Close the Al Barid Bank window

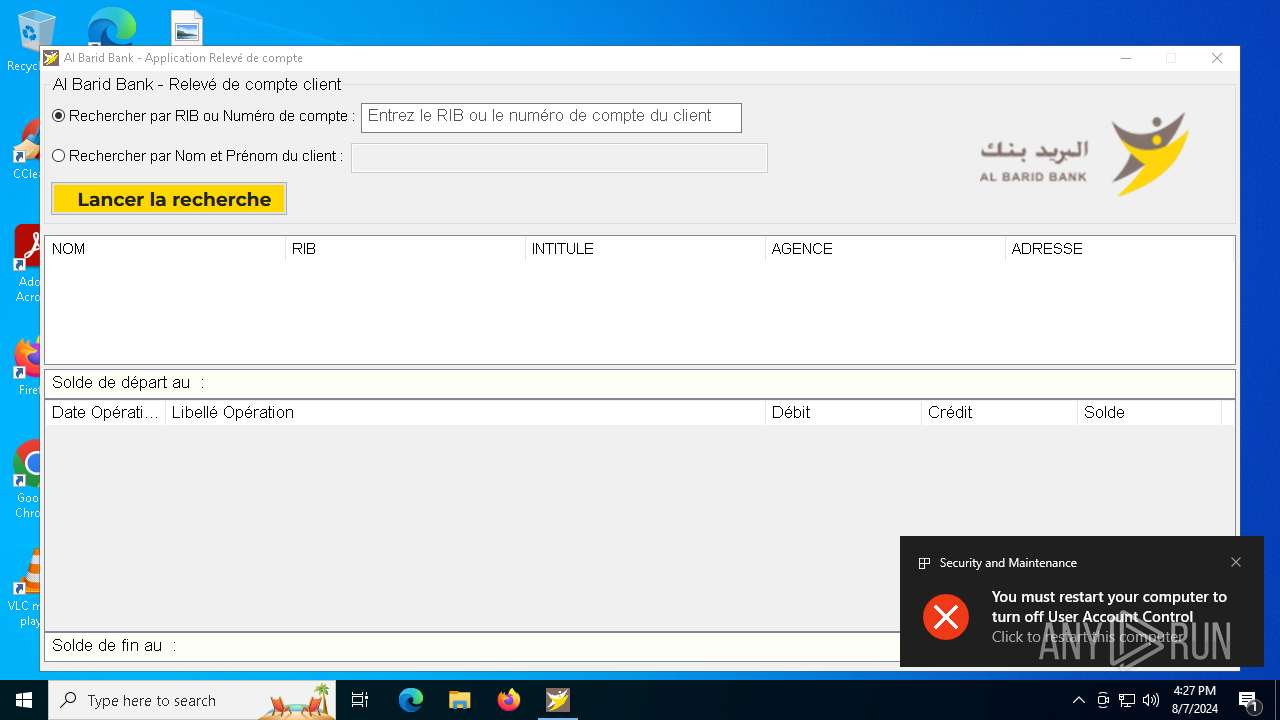pos(1217,58)
